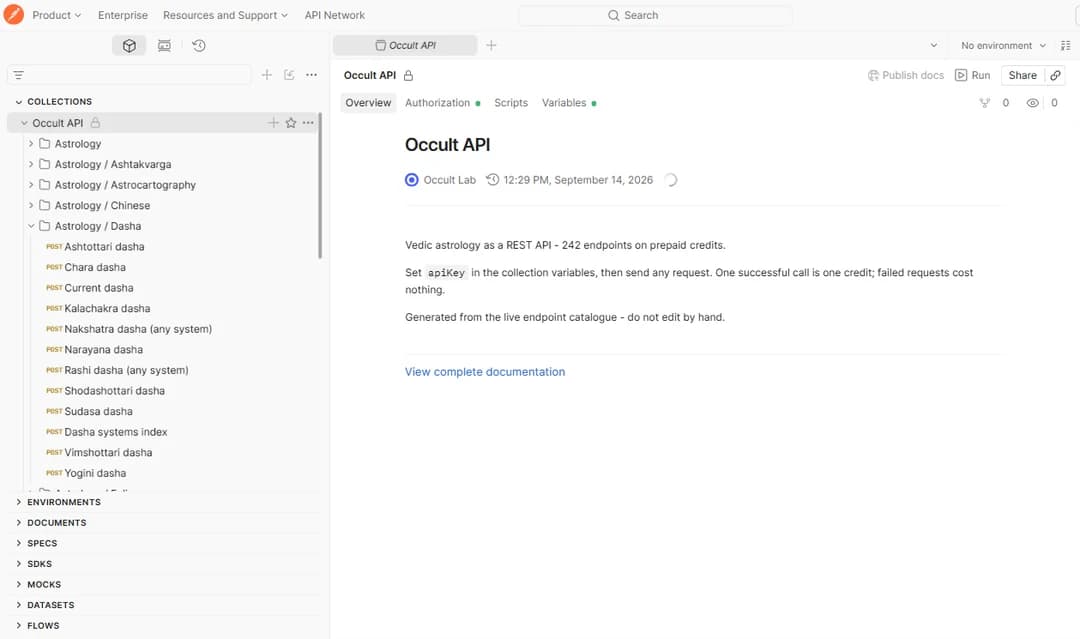1080x639 pixels.
Task: Click the Postman logo icon
Action: click(14, 14)
